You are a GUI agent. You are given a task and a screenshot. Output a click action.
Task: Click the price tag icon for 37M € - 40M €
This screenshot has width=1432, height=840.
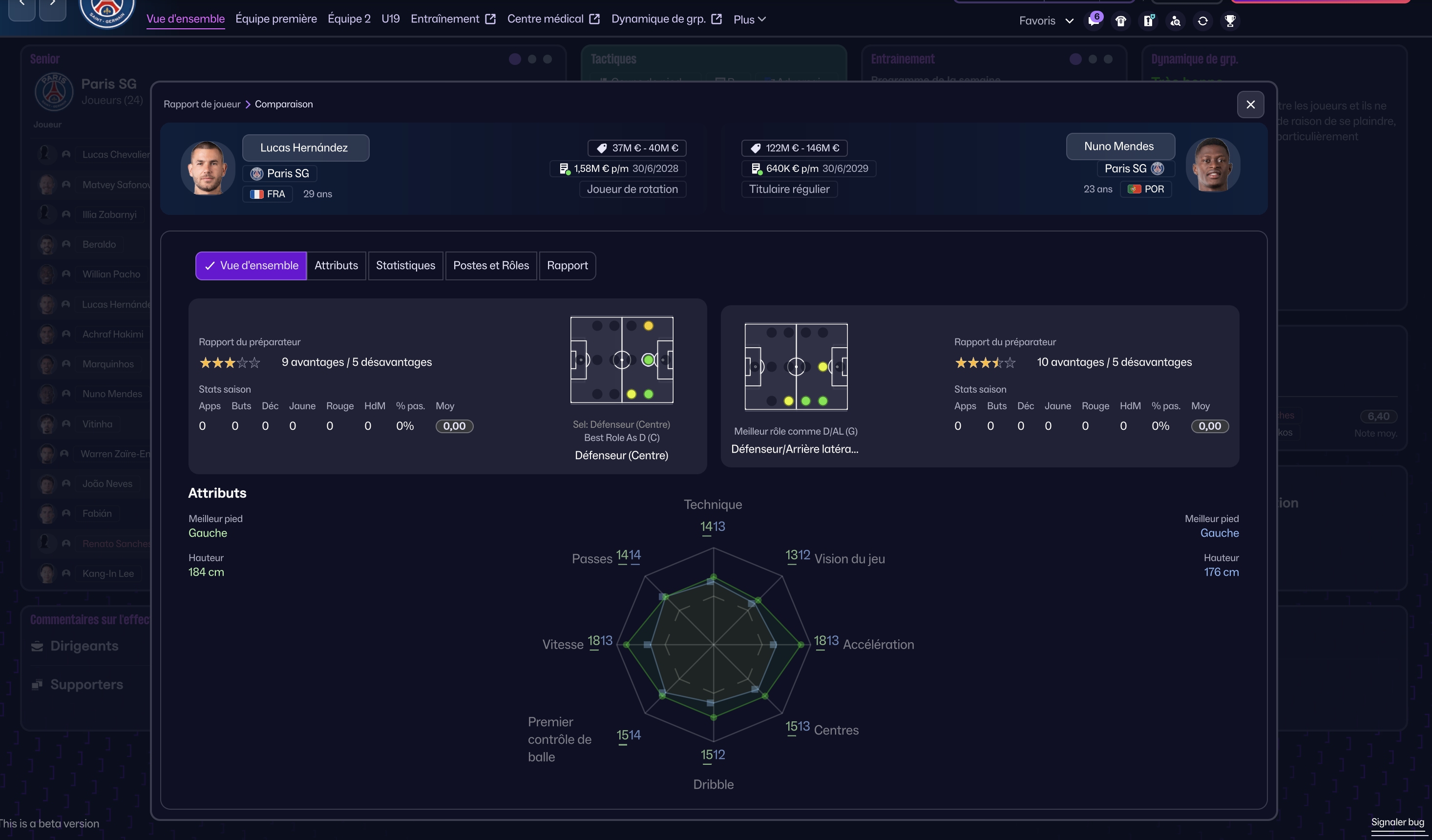pos(601,148)
